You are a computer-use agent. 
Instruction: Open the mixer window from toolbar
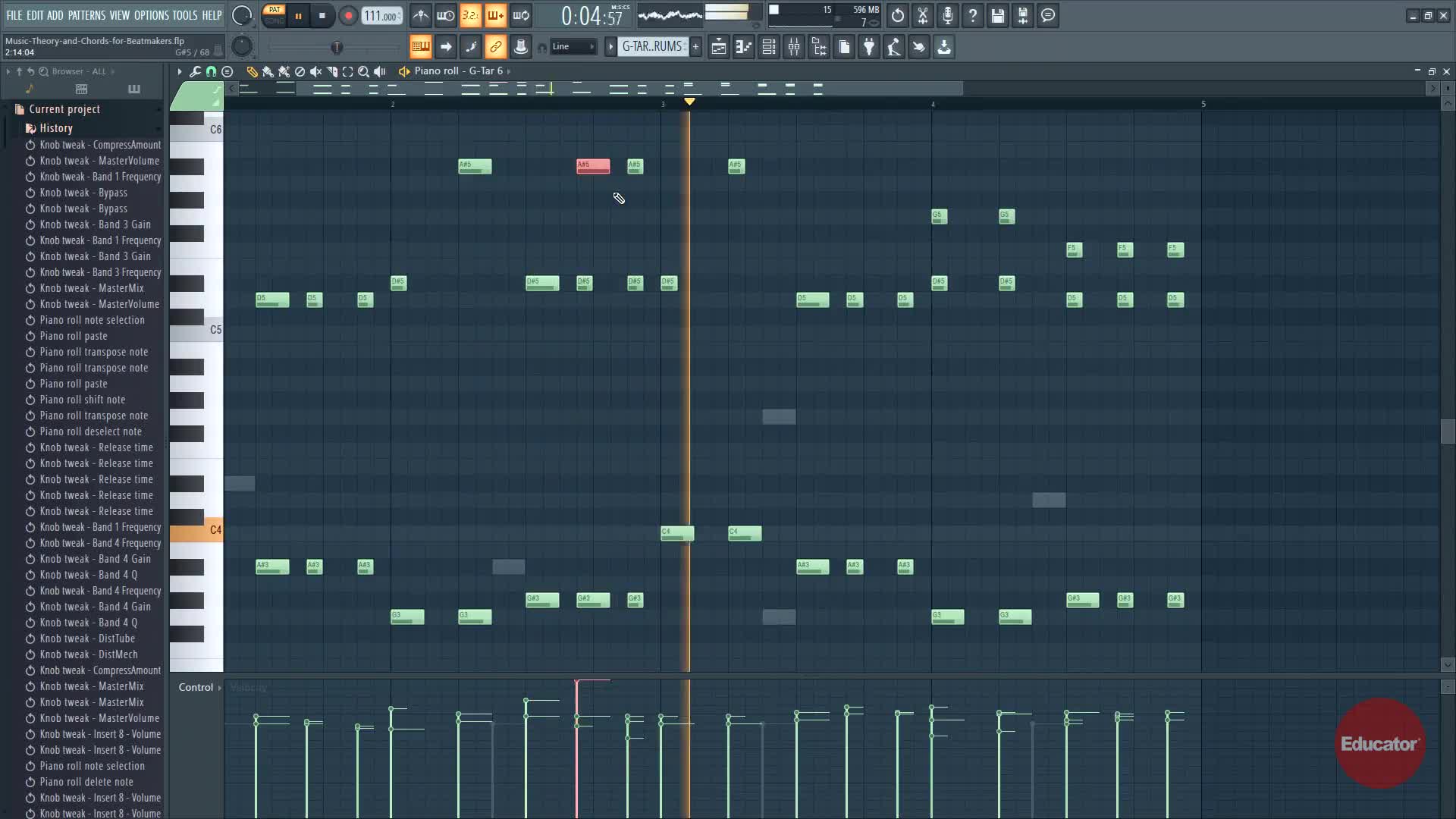click(x=793, y=47)
